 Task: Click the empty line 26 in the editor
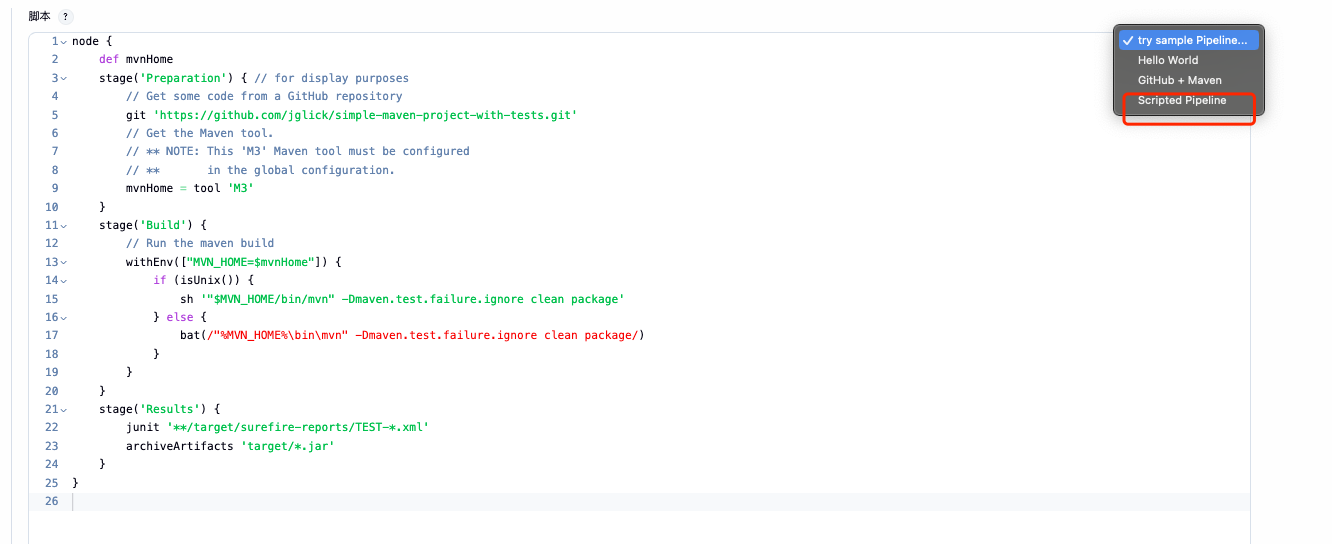660,501
